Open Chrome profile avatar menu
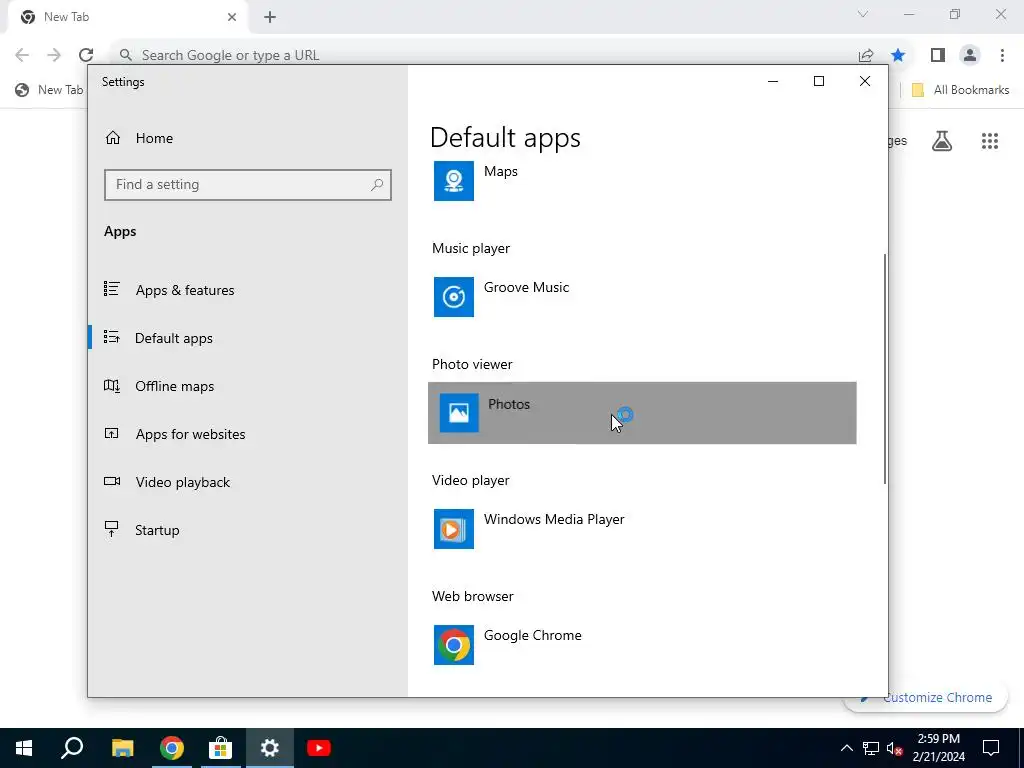Screen dimensions: 1024x768 click(x=970, y=55)
